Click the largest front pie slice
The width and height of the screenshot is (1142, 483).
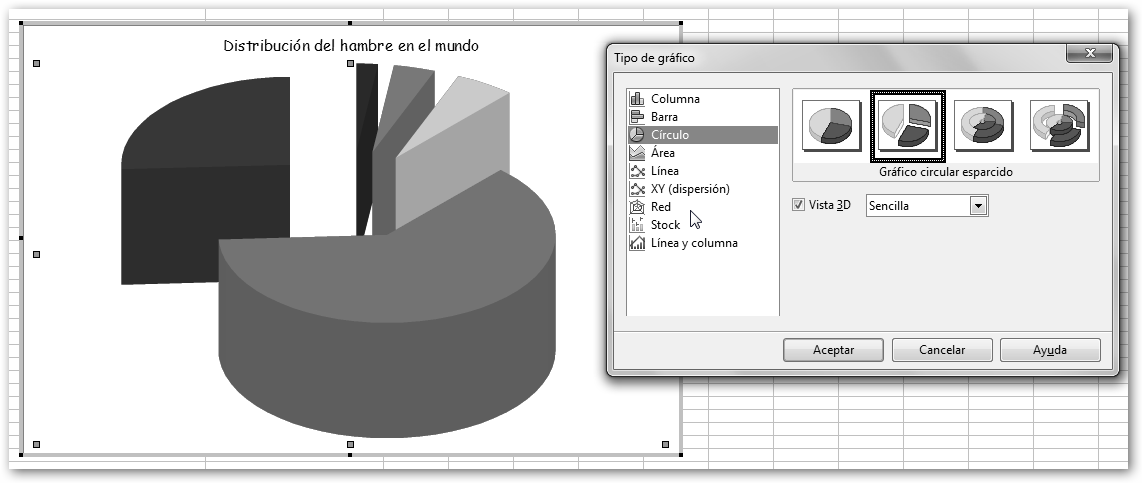pos(390,340)
